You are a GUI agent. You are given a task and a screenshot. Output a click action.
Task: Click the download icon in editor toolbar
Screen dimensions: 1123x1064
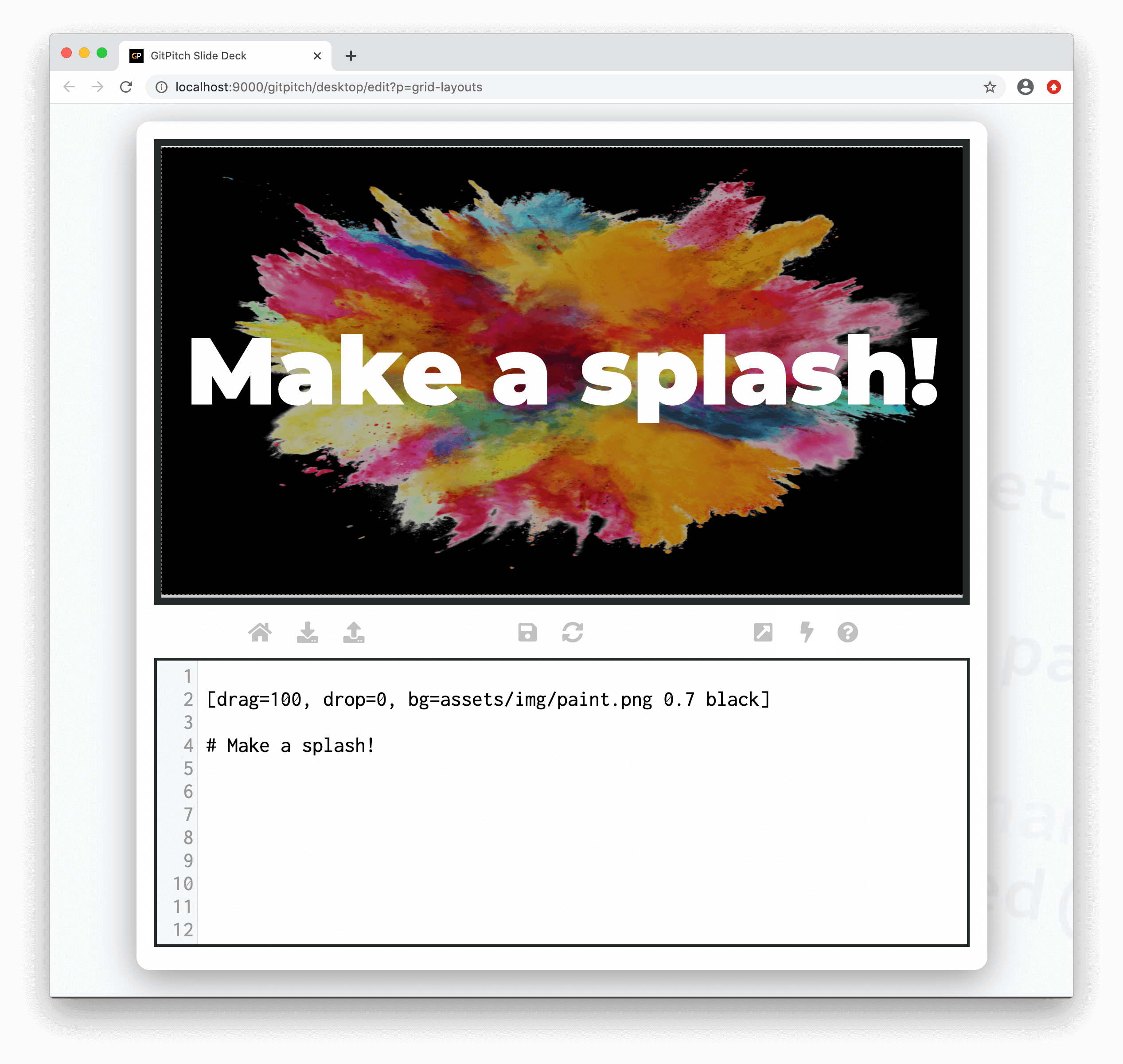pos(307,632)
